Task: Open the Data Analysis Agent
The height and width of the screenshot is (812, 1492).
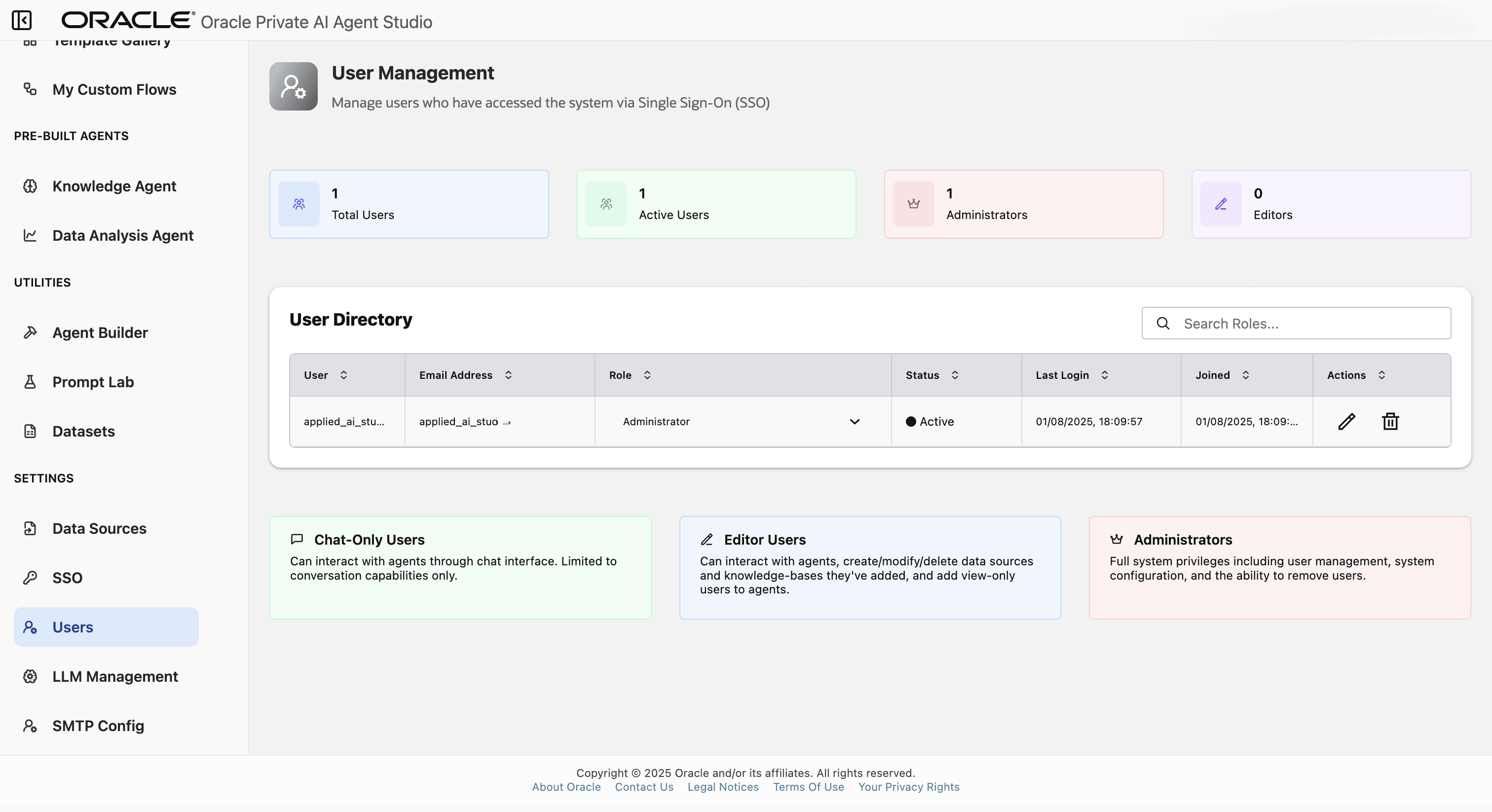Action: click(122, 235)
